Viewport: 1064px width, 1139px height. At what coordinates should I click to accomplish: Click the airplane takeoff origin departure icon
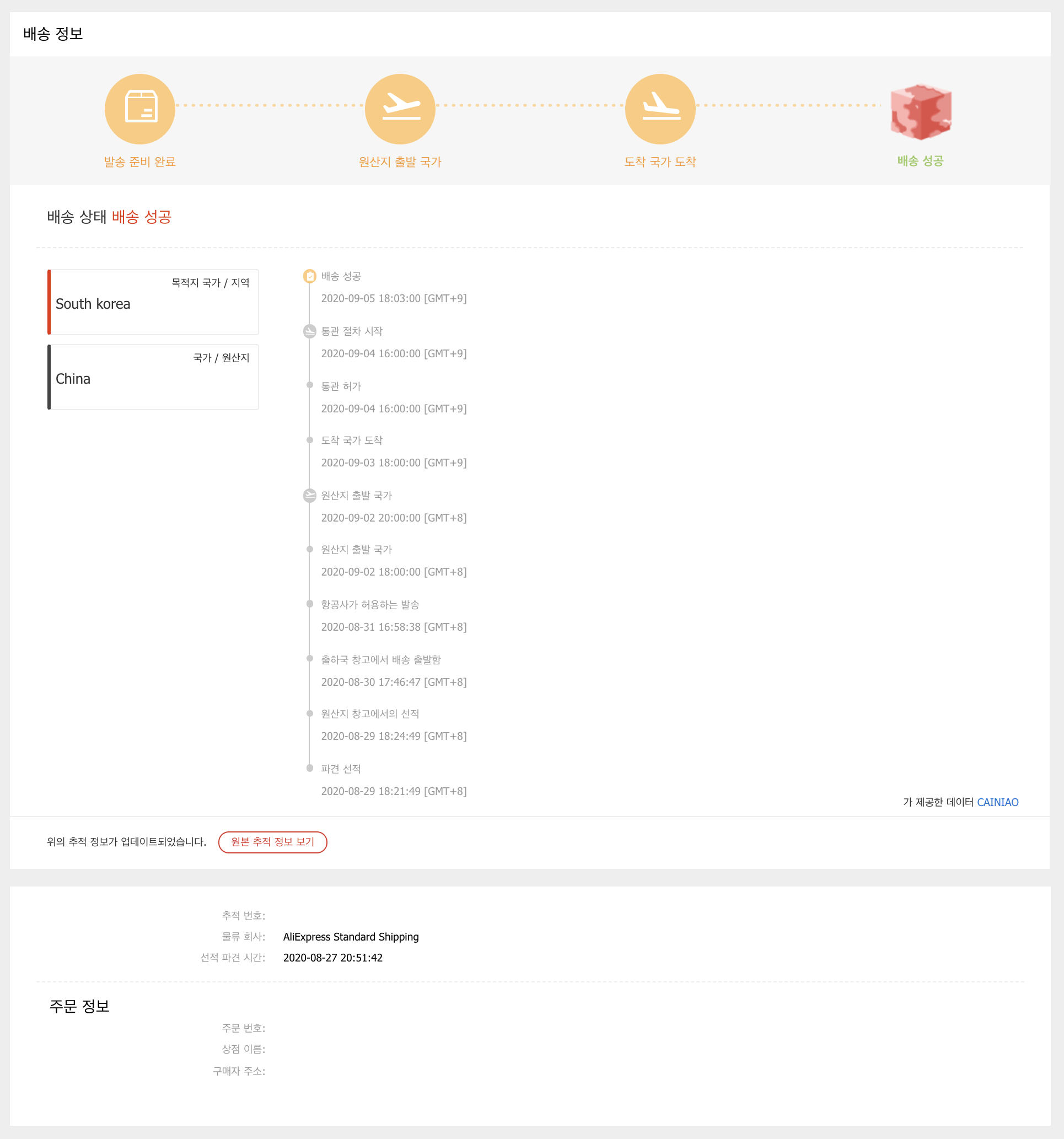click(400, 109)
